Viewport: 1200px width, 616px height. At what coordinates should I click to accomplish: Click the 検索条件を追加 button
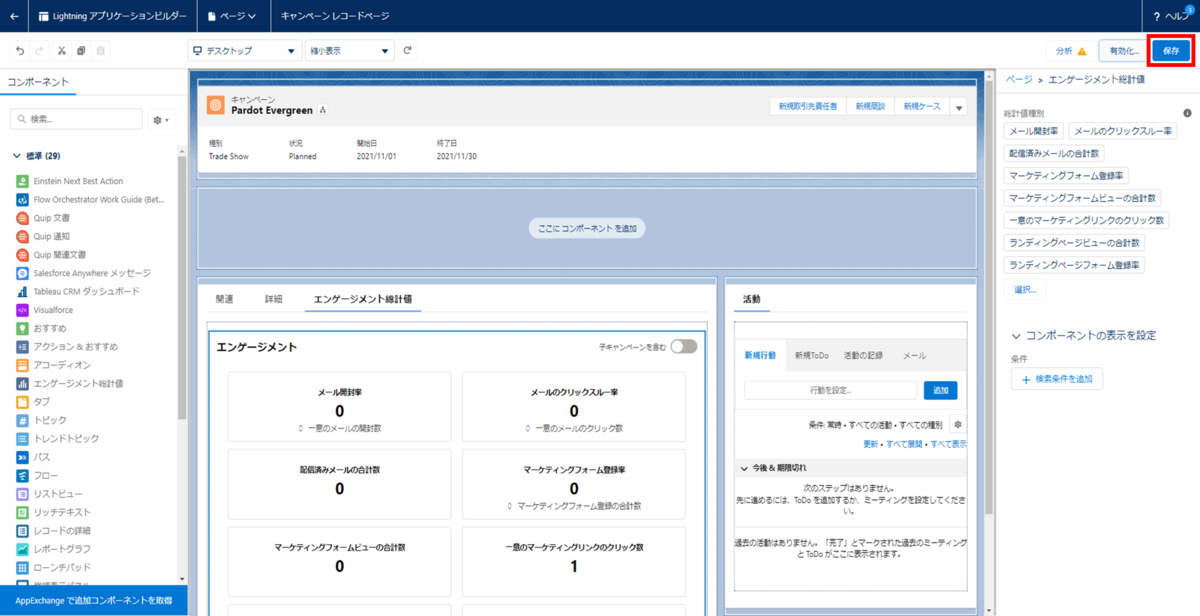point(1057,379)
